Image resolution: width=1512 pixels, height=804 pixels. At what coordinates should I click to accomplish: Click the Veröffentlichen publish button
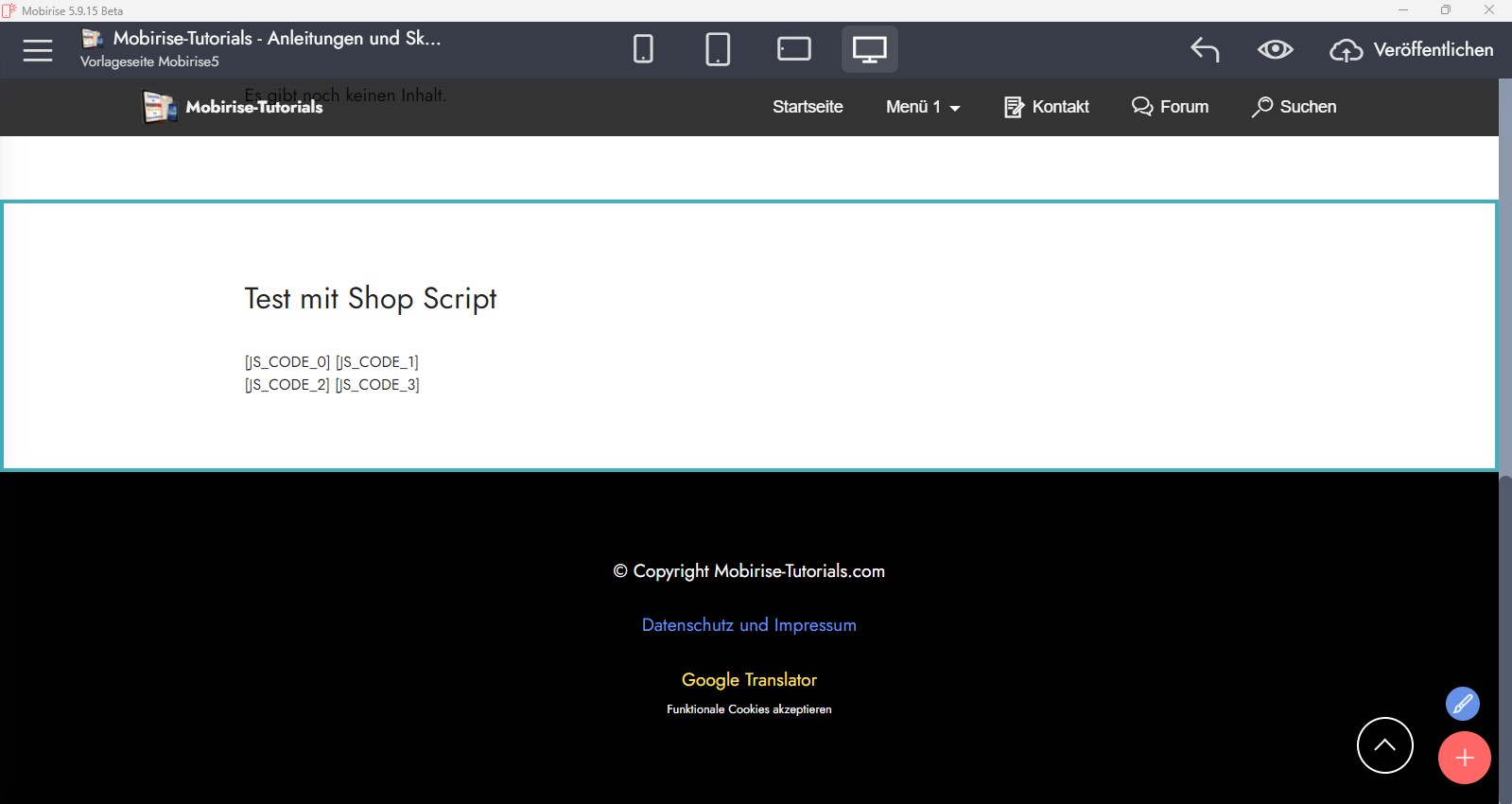(x=1412, y=49)
